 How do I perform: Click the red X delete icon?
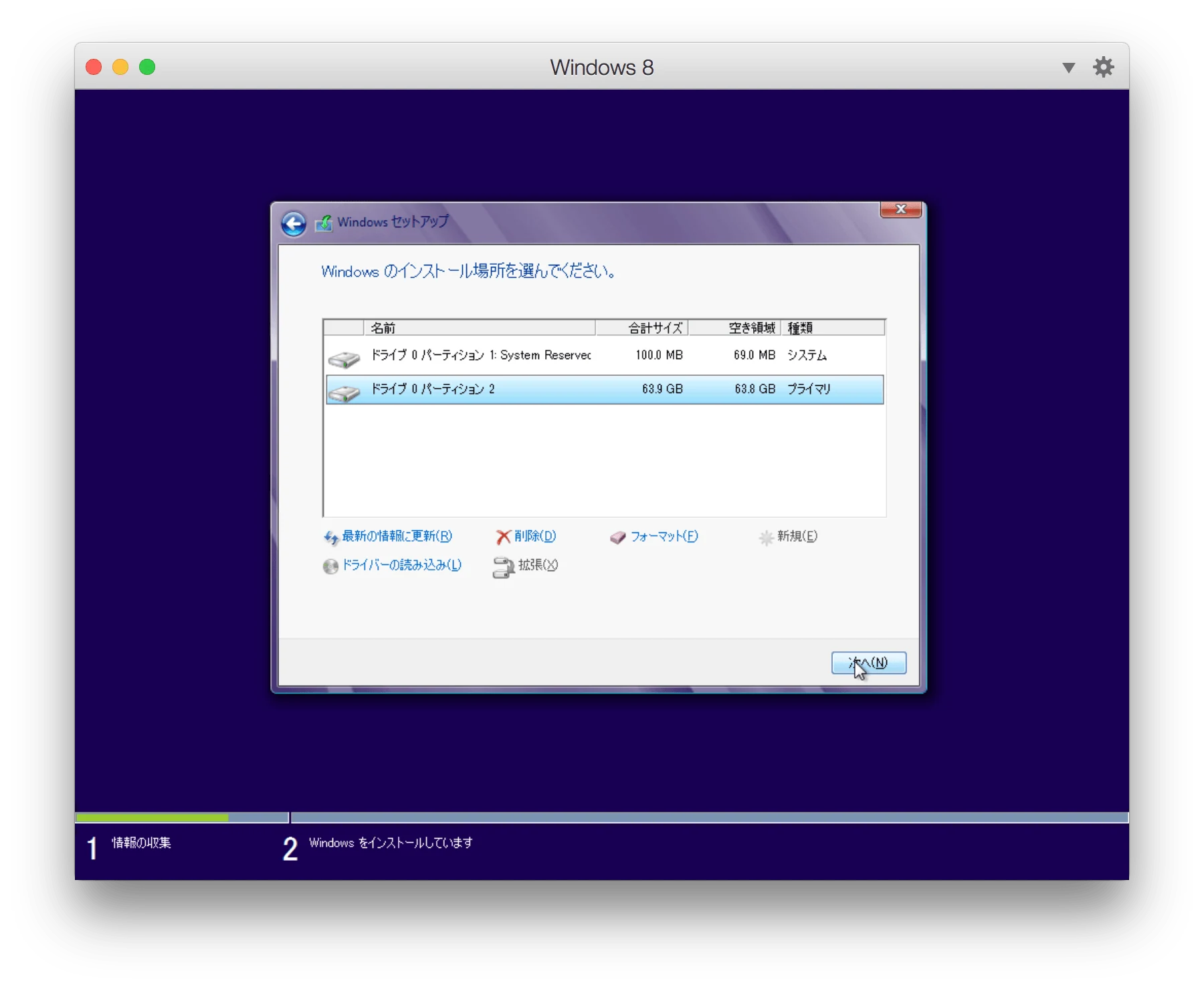503,537
